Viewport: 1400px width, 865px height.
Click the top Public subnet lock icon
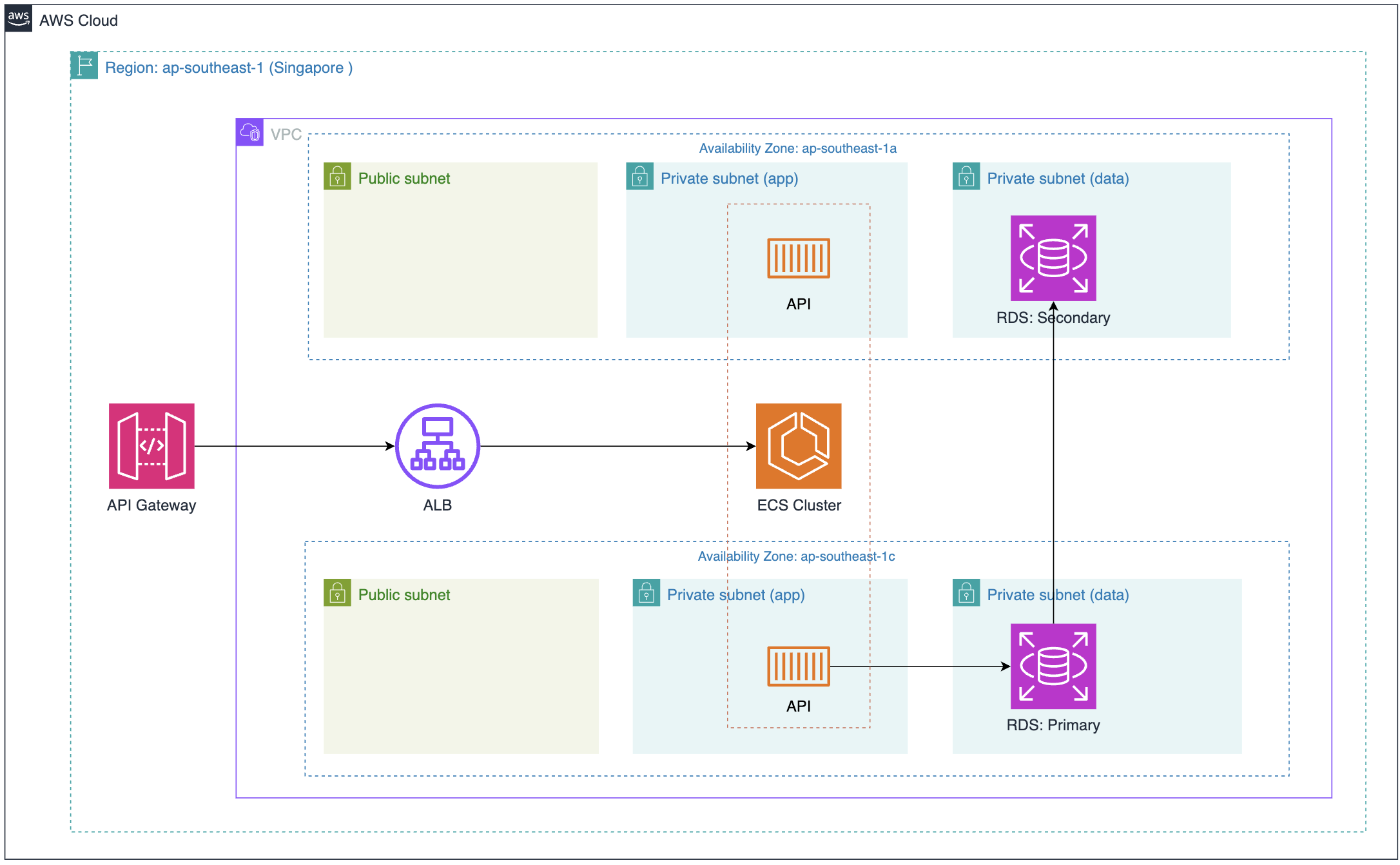(337, 176)
